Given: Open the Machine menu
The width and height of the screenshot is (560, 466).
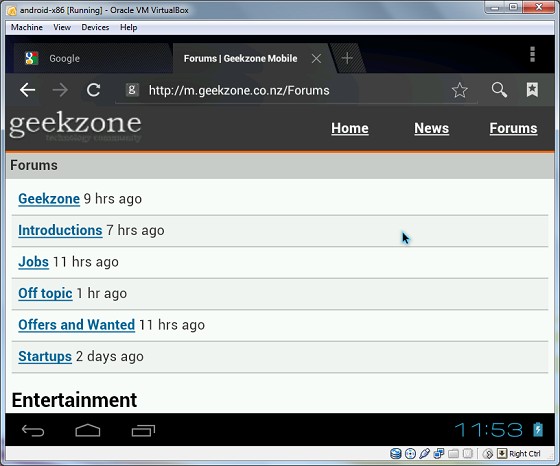Looking at the screenshot, I should click(26, 27).
